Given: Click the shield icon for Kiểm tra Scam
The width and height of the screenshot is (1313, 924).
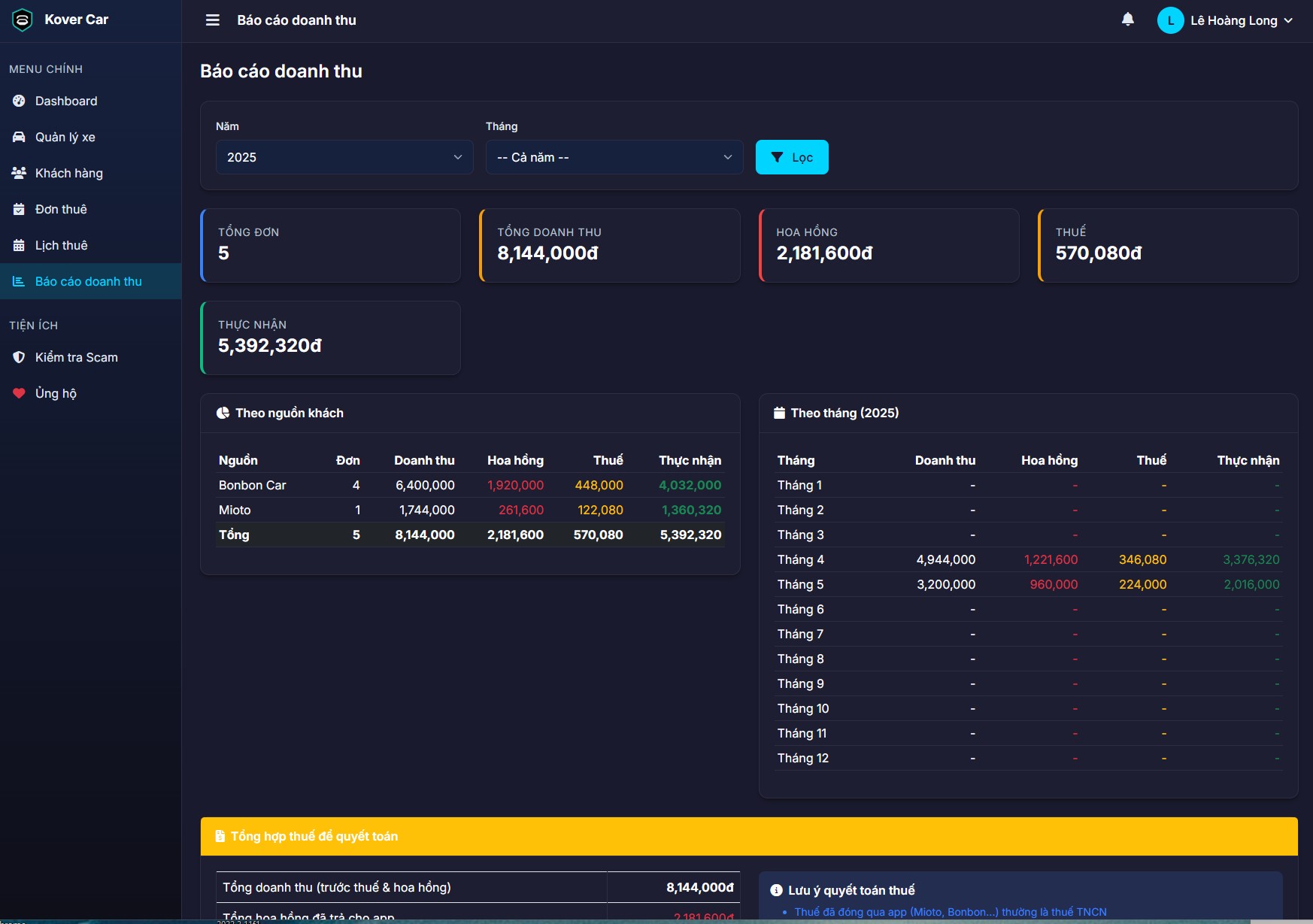Looking at the screenshot, I should pyautogui.click(x=19, y=357).
